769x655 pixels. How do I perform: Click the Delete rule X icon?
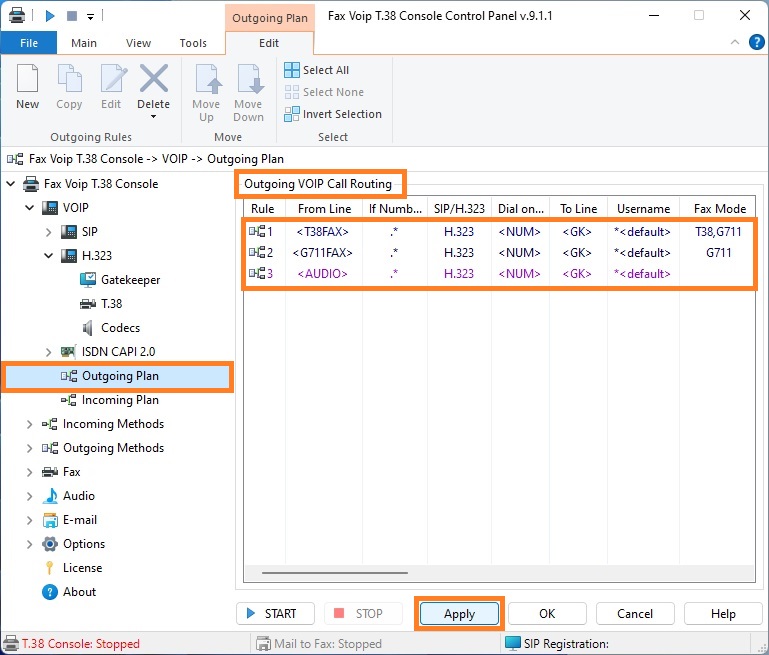click(154, 78)
